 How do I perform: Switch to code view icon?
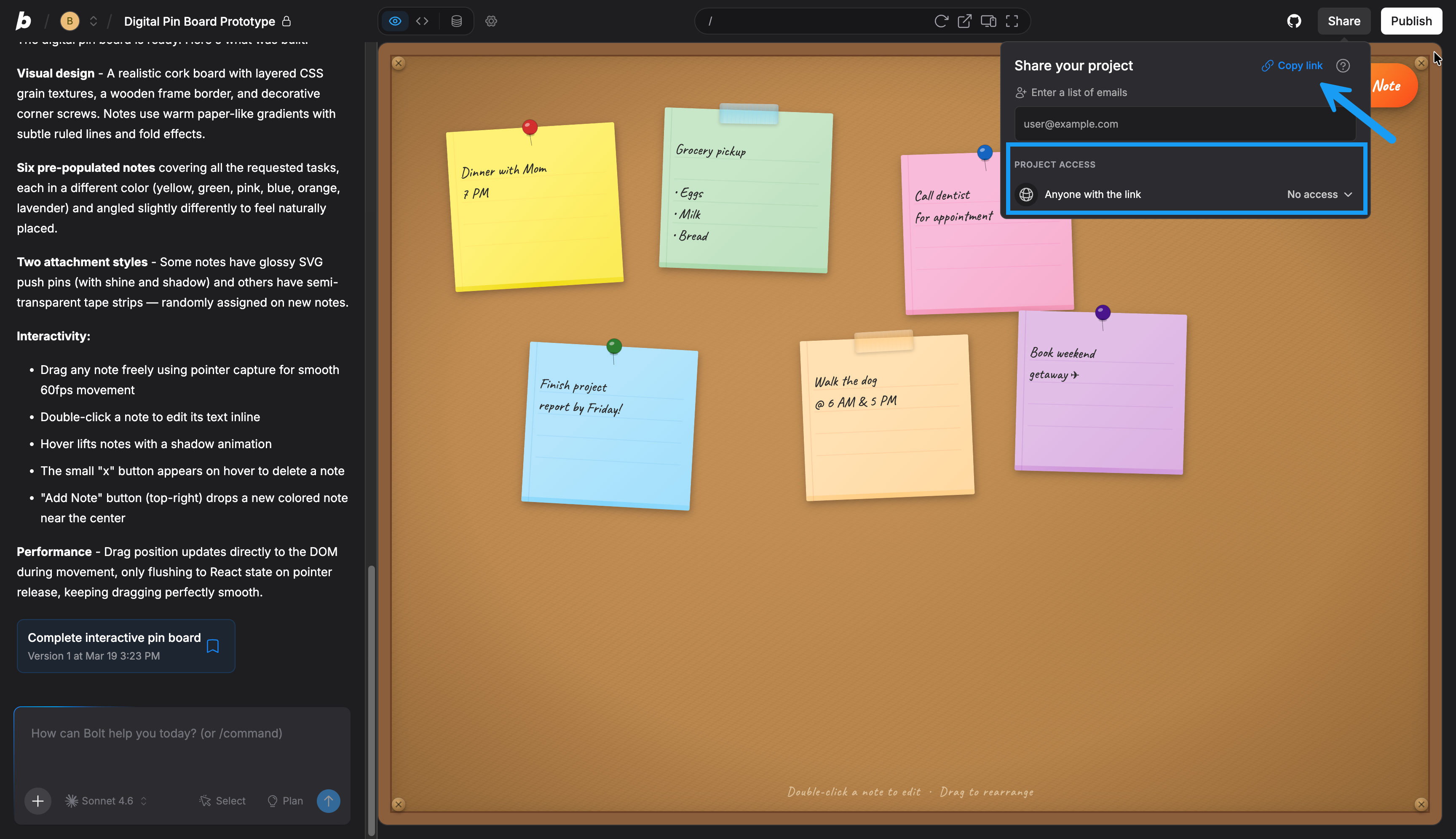point(422,21)
